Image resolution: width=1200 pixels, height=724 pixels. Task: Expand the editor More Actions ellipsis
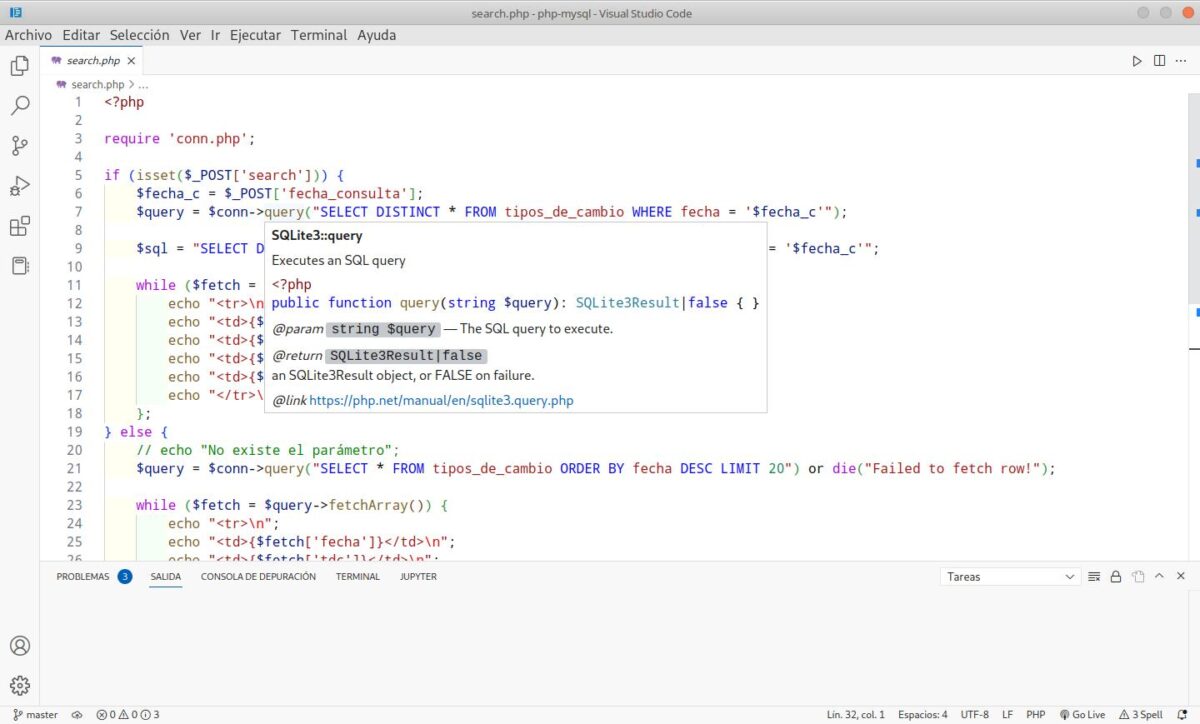1181,61
